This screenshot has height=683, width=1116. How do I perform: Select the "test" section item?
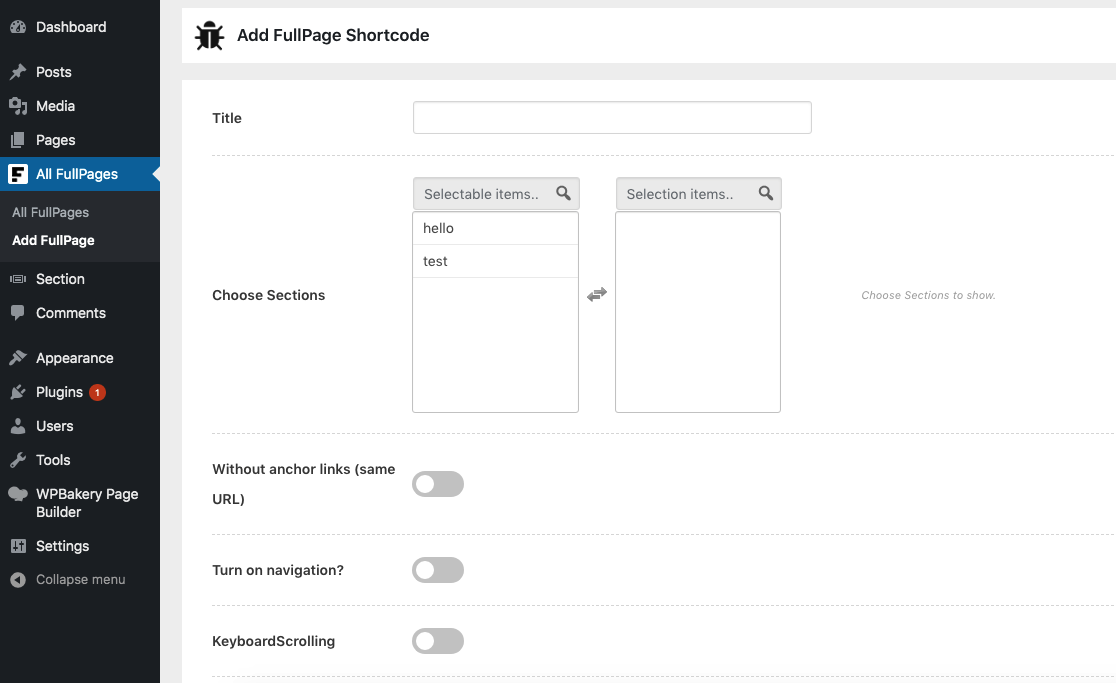click(495, 261)
